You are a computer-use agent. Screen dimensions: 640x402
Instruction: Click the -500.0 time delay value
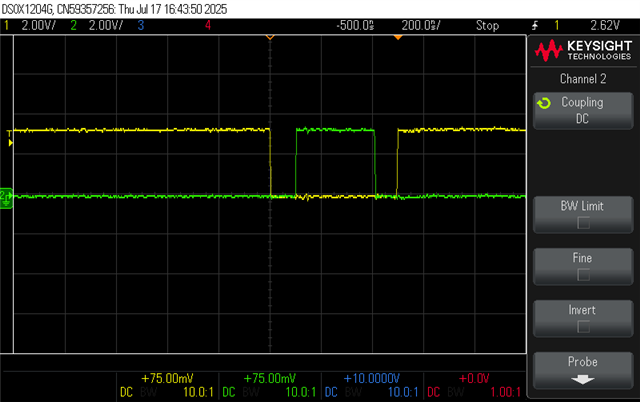(355, 26)
